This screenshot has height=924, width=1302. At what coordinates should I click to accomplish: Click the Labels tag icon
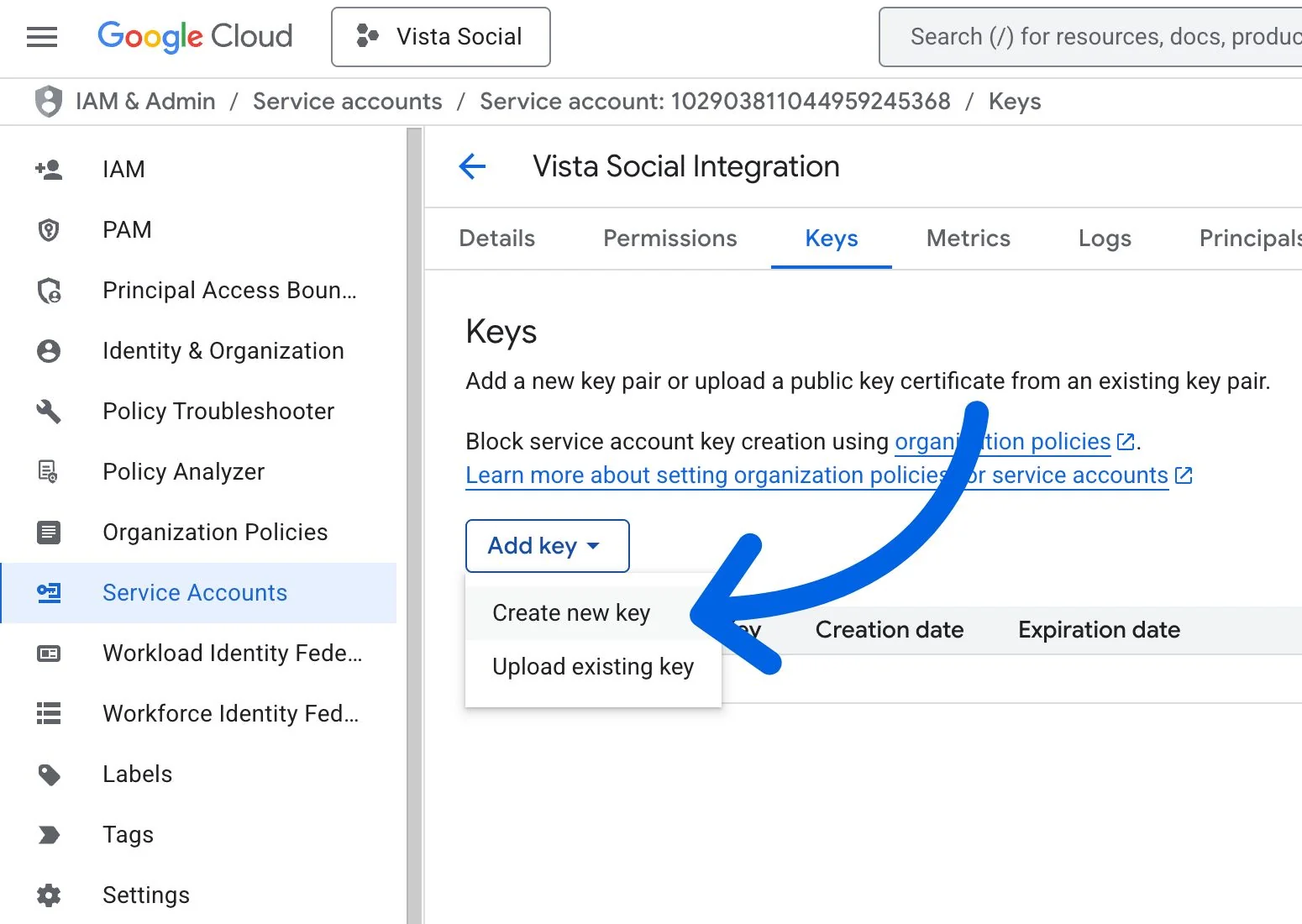coord(49,774)
